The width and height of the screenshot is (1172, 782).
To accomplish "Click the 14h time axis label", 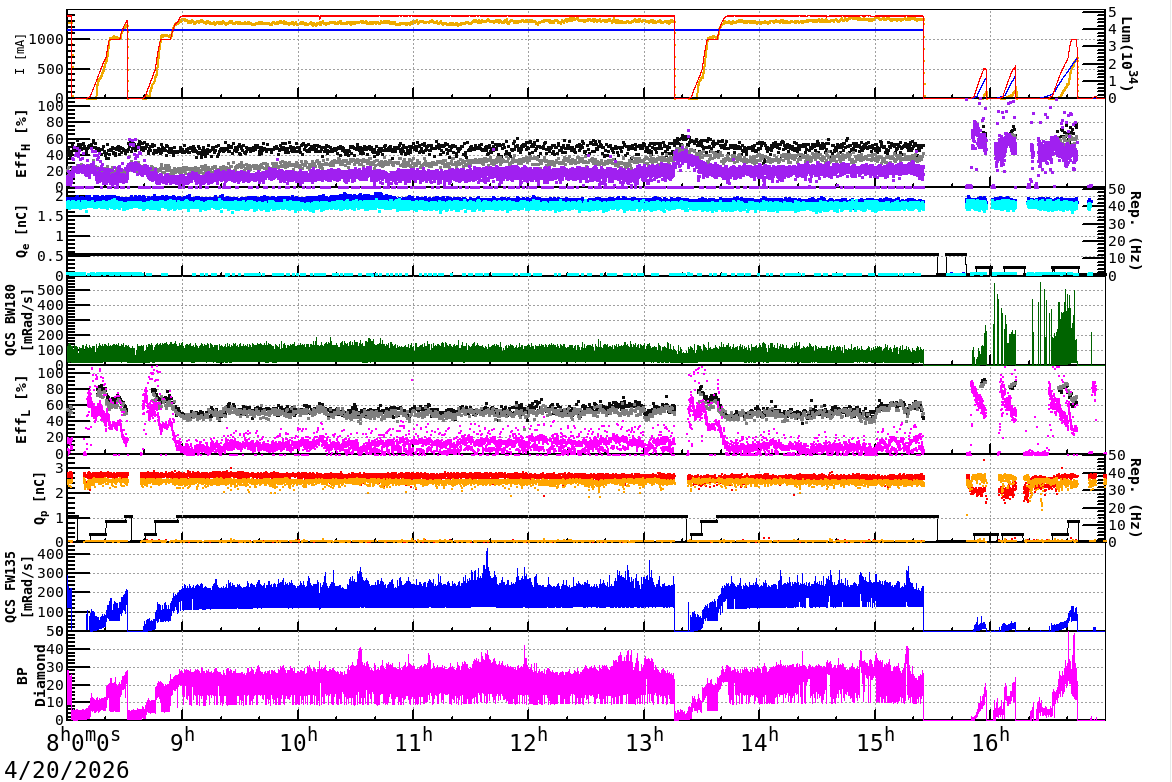I will 759,741.
